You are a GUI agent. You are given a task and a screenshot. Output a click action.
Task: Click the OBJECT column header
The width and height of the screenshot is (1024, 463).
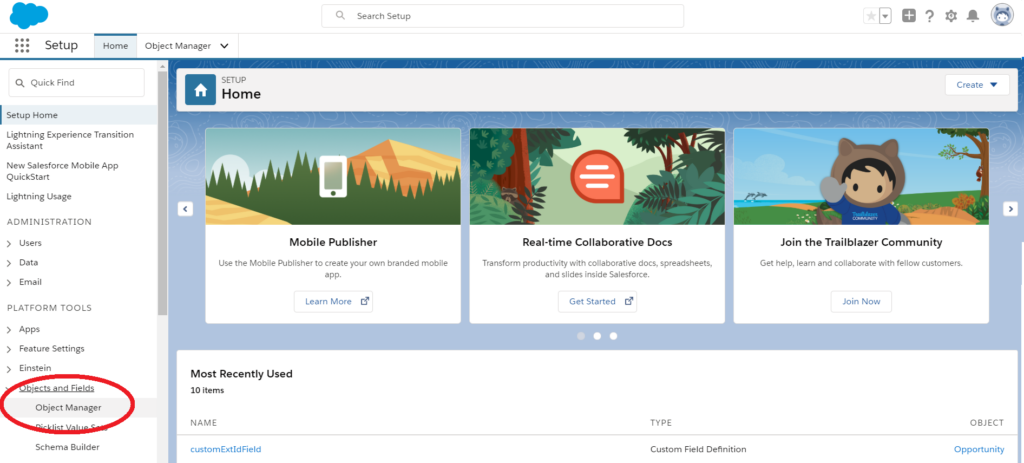987,423
